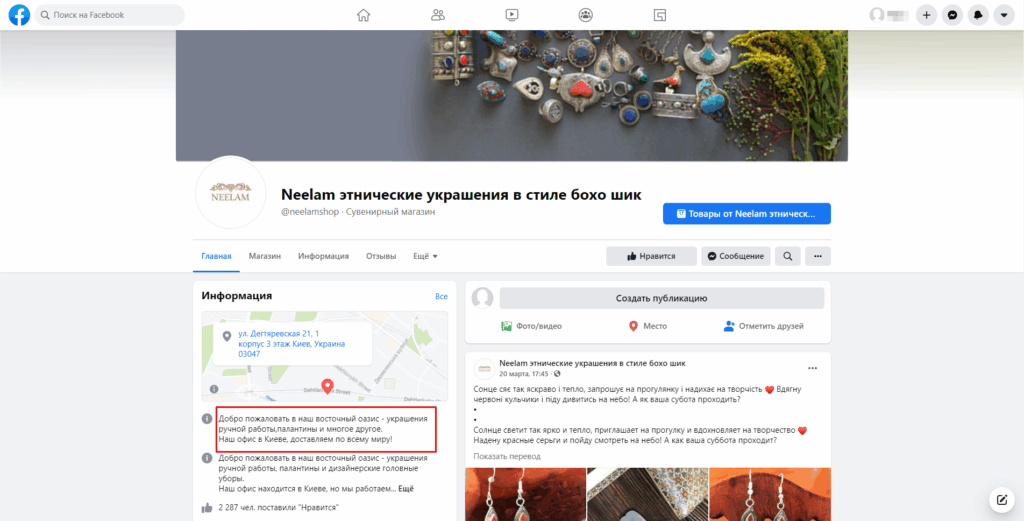Open the Watch video icon

click(x=512, y=15)
